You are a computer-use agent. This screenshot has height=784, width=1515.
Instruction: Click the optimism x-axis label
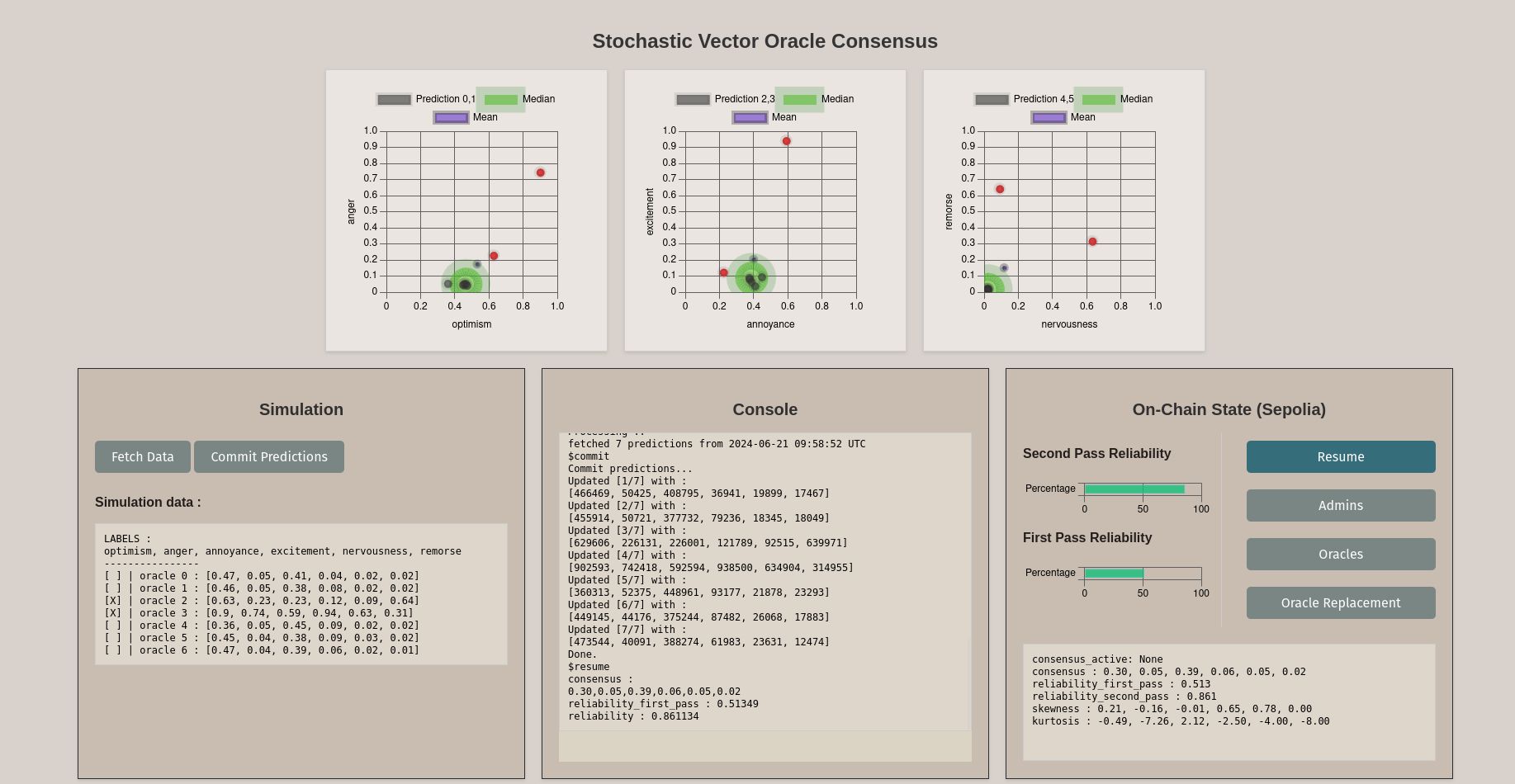click(471, 324)
